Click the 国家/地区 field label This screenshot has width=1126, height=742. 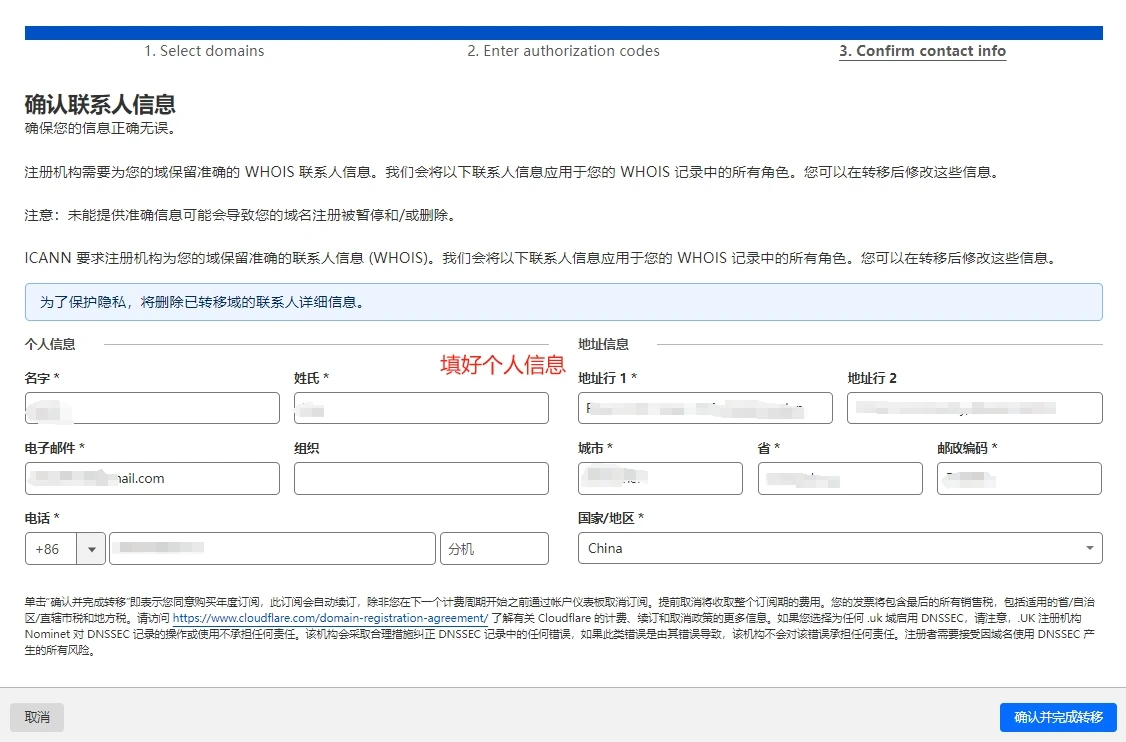[x=610, y=518]
